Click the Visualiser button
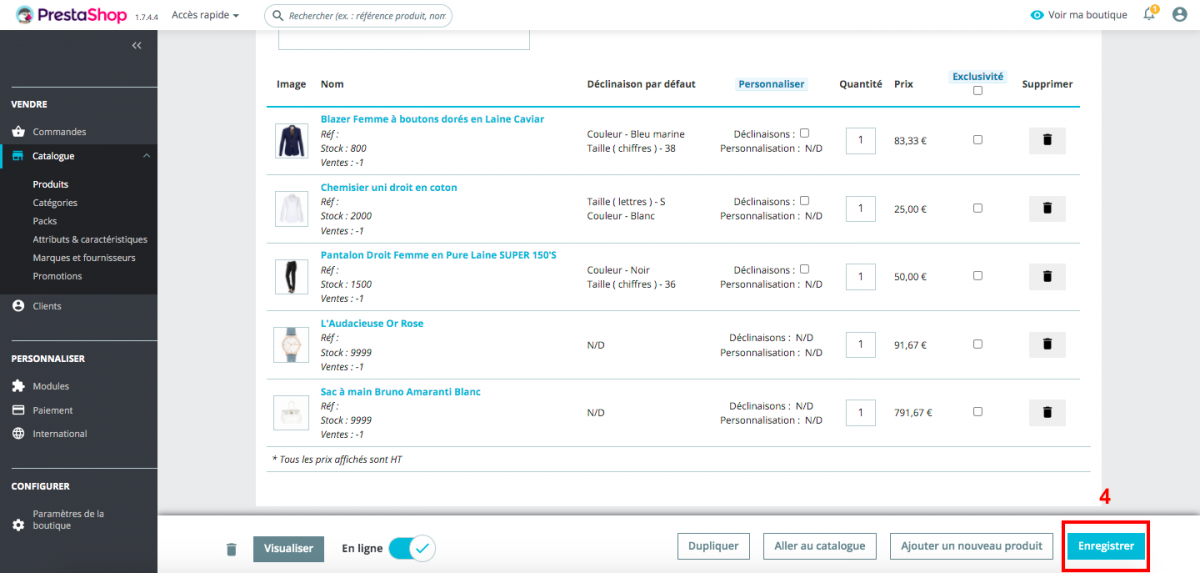 tap(289, 548)
